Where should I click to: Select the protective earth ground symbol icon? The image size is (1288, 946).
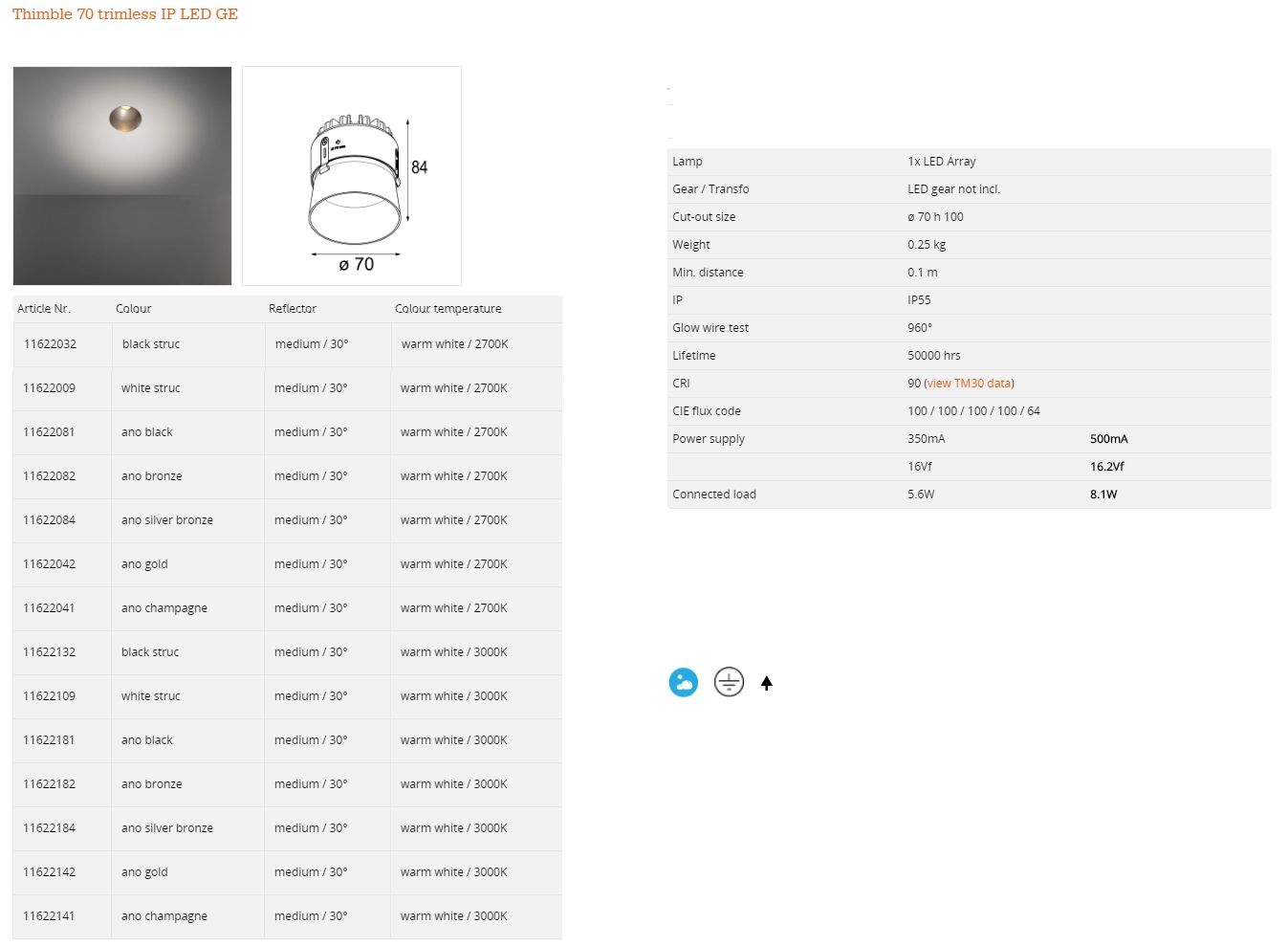point(729,682)
